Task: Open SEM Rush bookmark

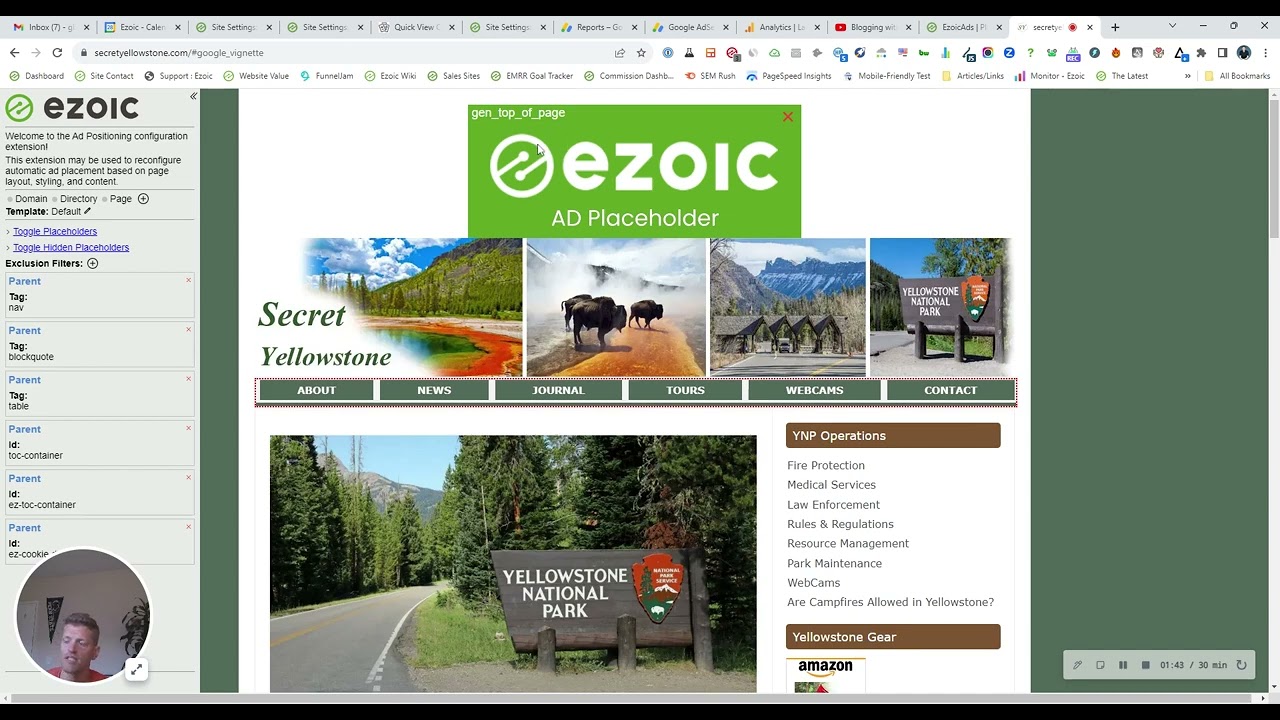Action: pyautogui.click(x=710, y=76)
